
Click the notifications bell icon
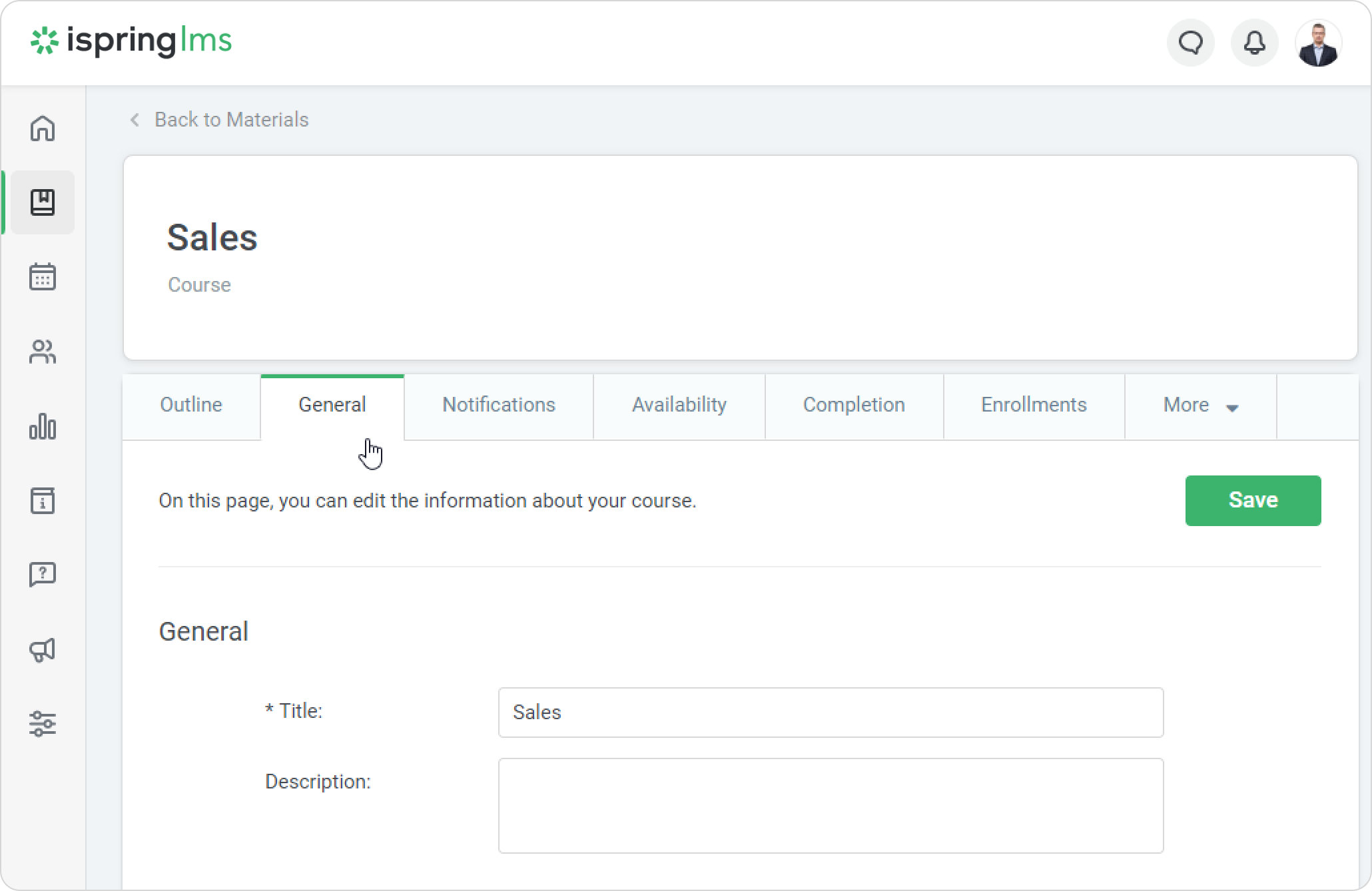pos(1254,43)
